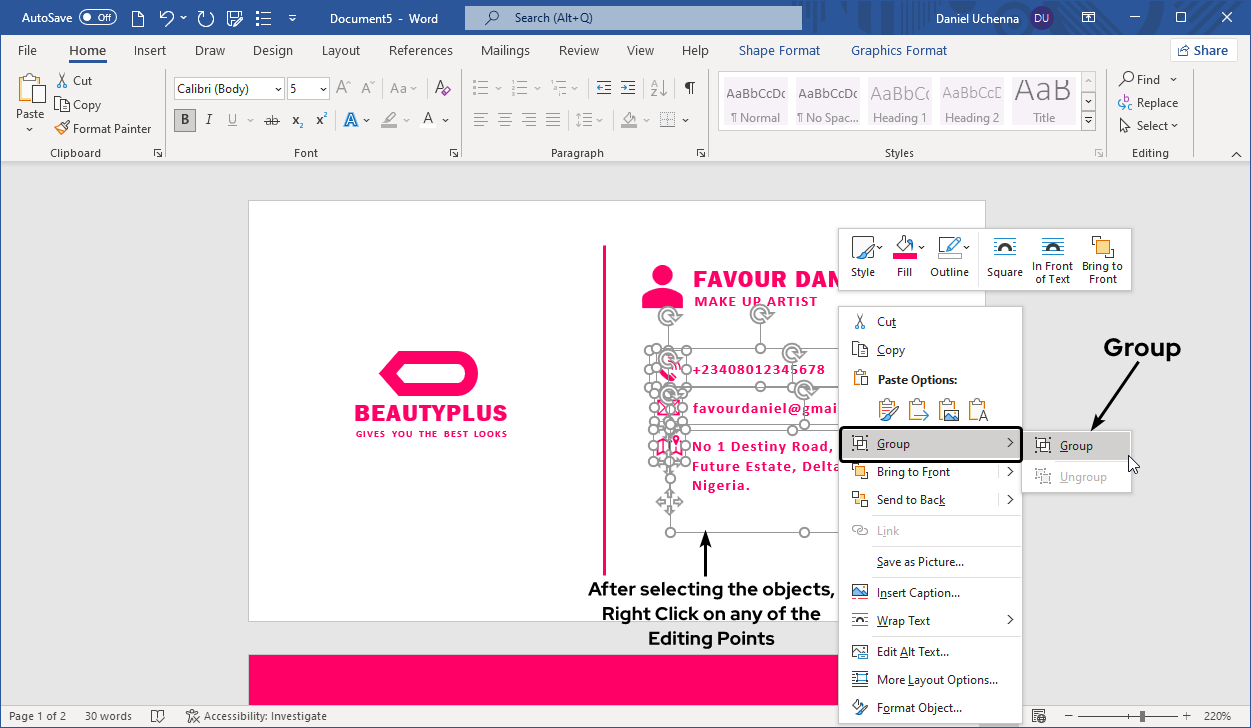Click the Share button
The width and height of the screenshot is (1251, 728).
click(1203, 50)
